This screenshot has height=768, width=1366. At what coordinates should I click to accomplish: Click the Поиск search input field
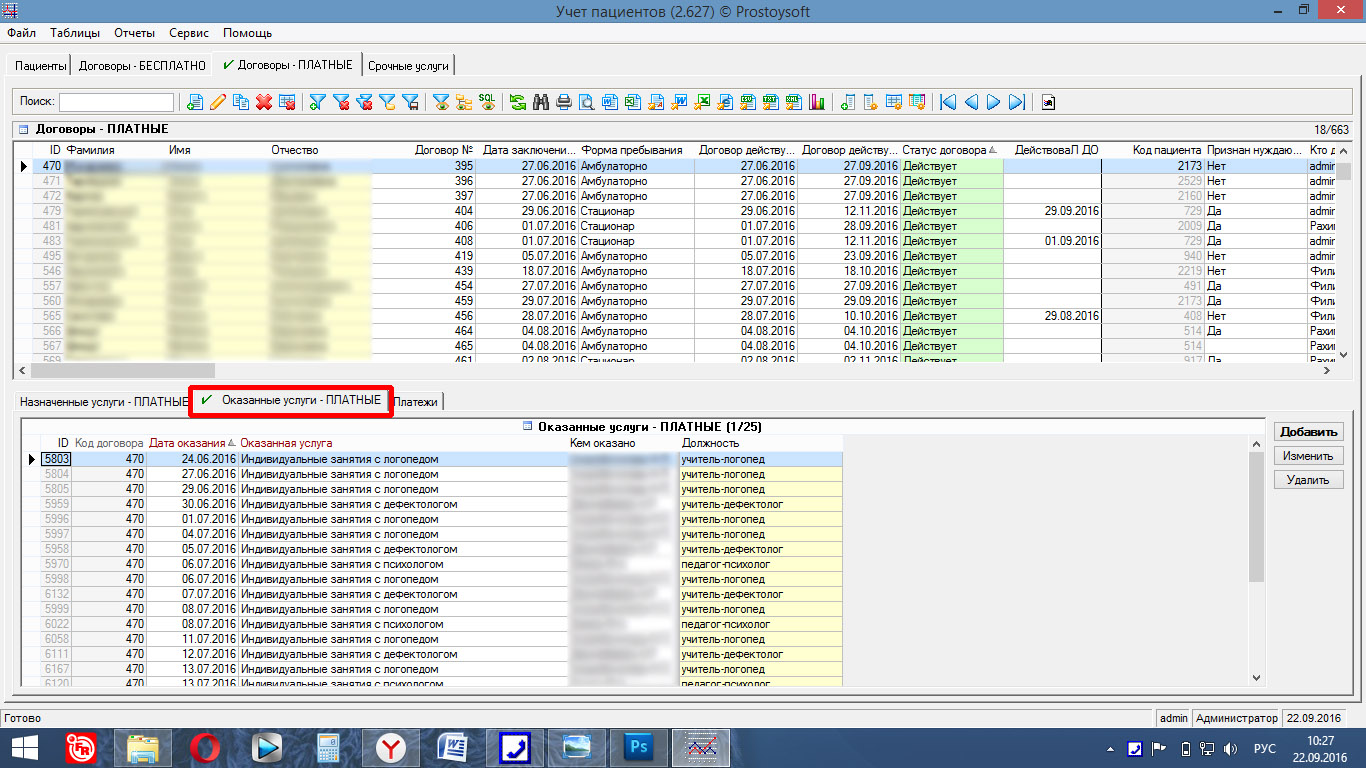click(116, 102)
